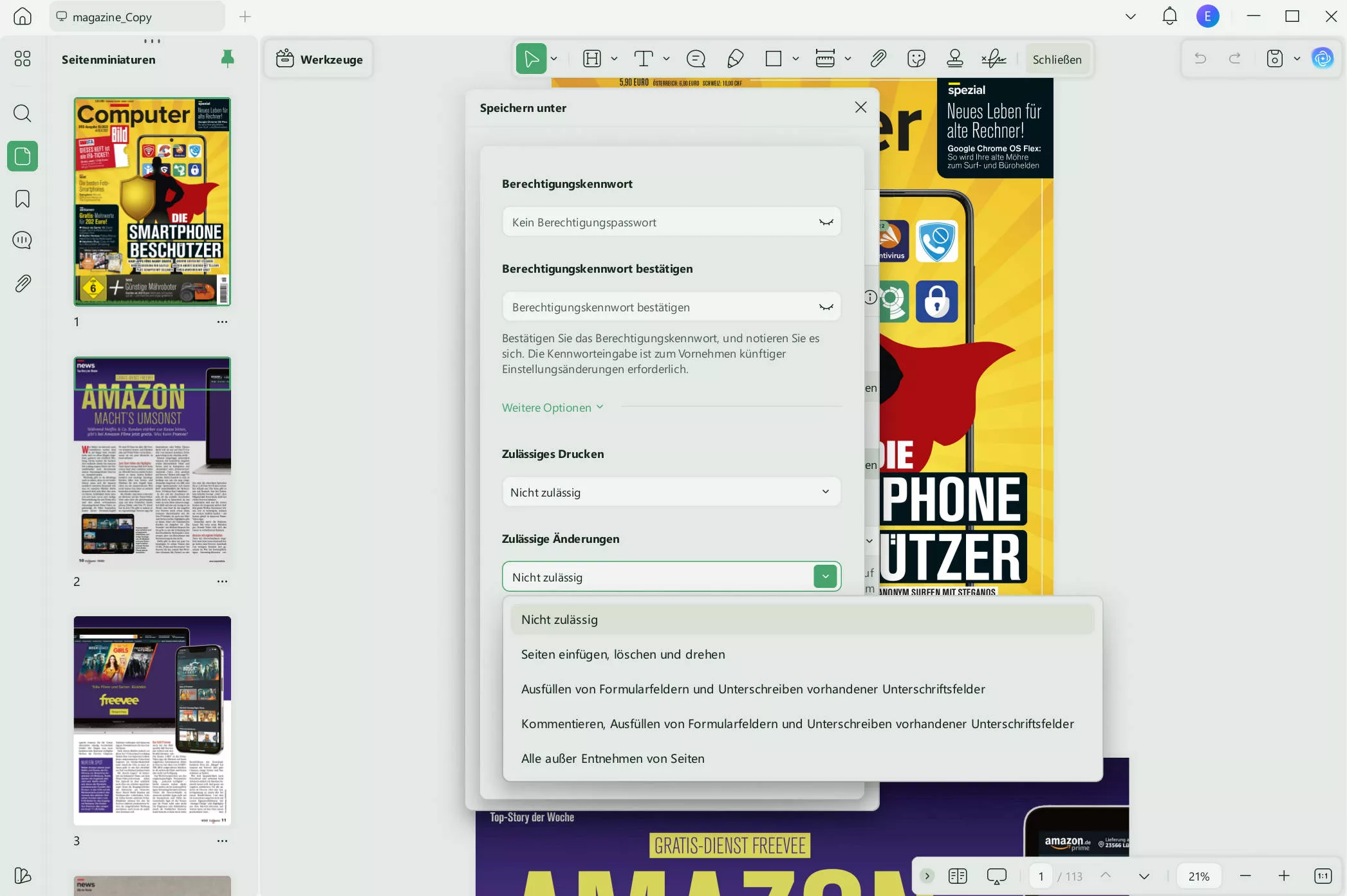Open the sticker tool
The width and height of the screenshot is (1347, 896).
pyautogui.click(x=916, y=59)
